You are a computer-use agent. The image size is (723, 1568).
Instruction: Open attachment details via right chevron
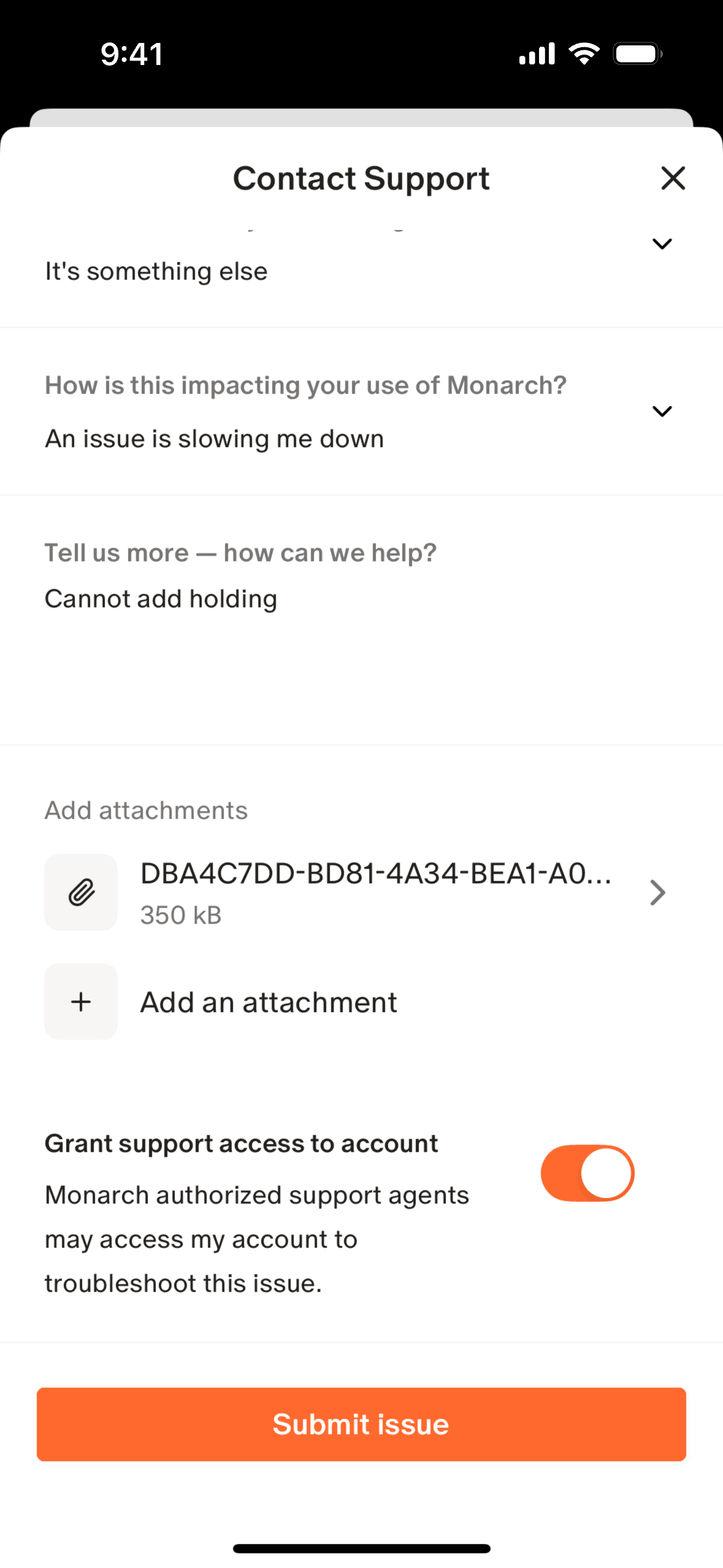coord(657,893)
